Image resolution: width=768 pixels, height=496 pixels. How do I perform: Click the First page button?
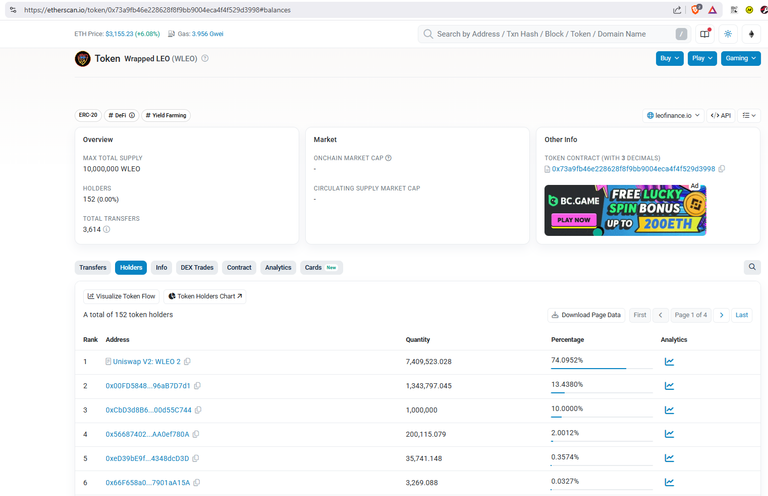pos(640,315)
